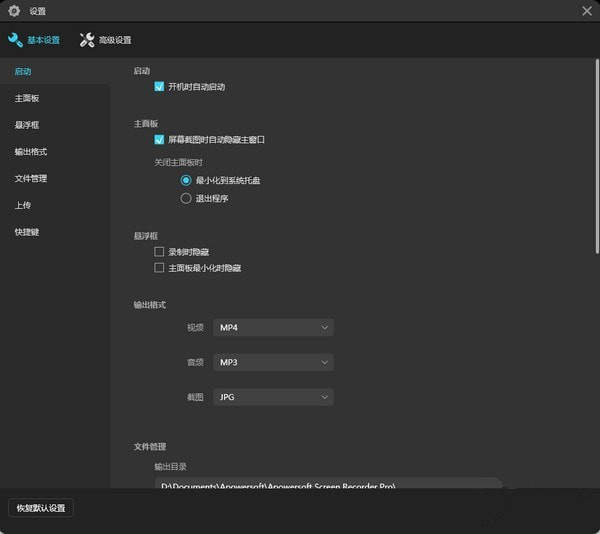
Task: Click the tools icon for 高级设置
Action: (x=87, y=40)
